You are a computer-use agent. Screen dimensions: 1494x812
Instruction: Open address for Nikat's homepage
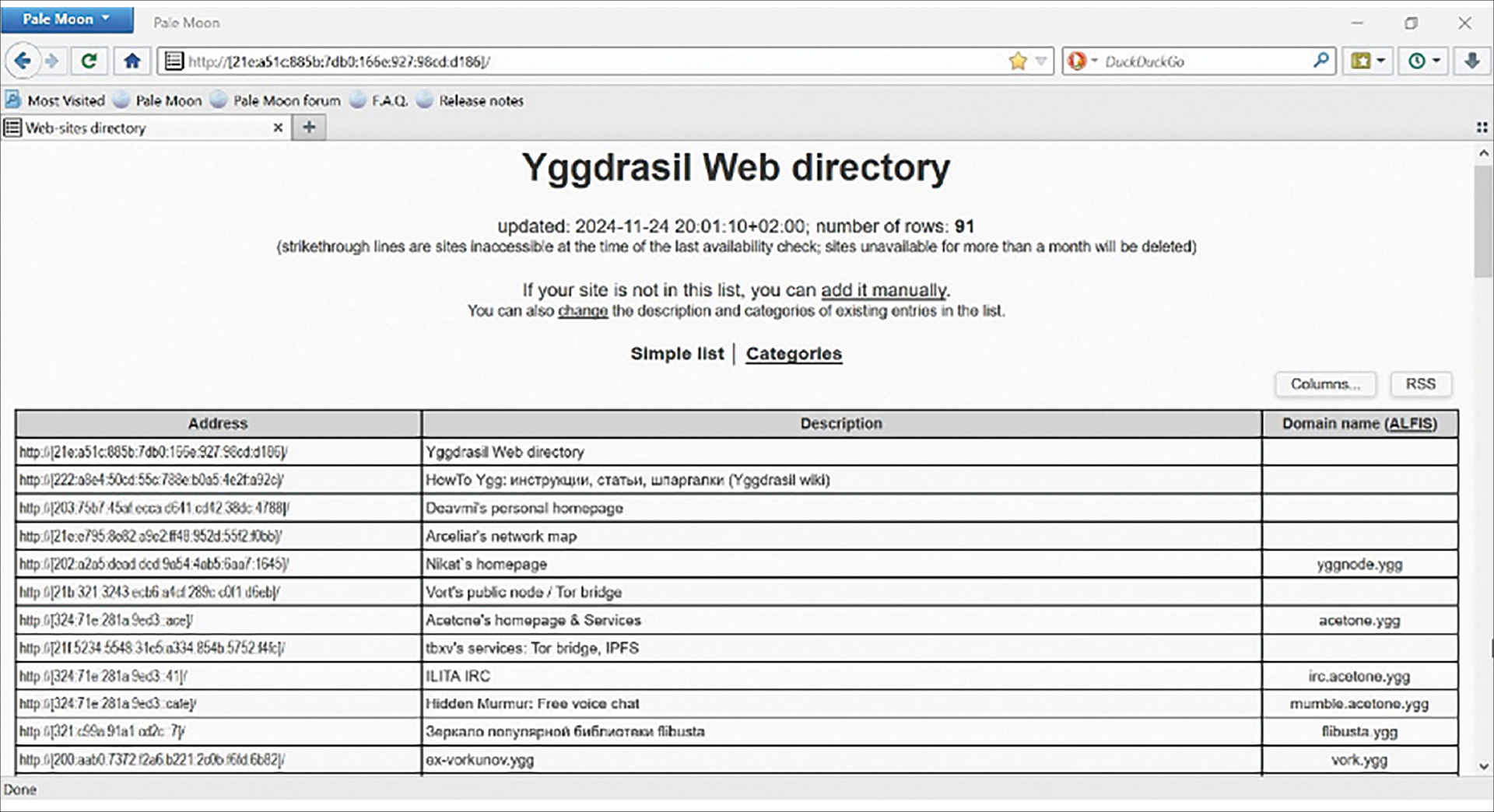point(154,564)
